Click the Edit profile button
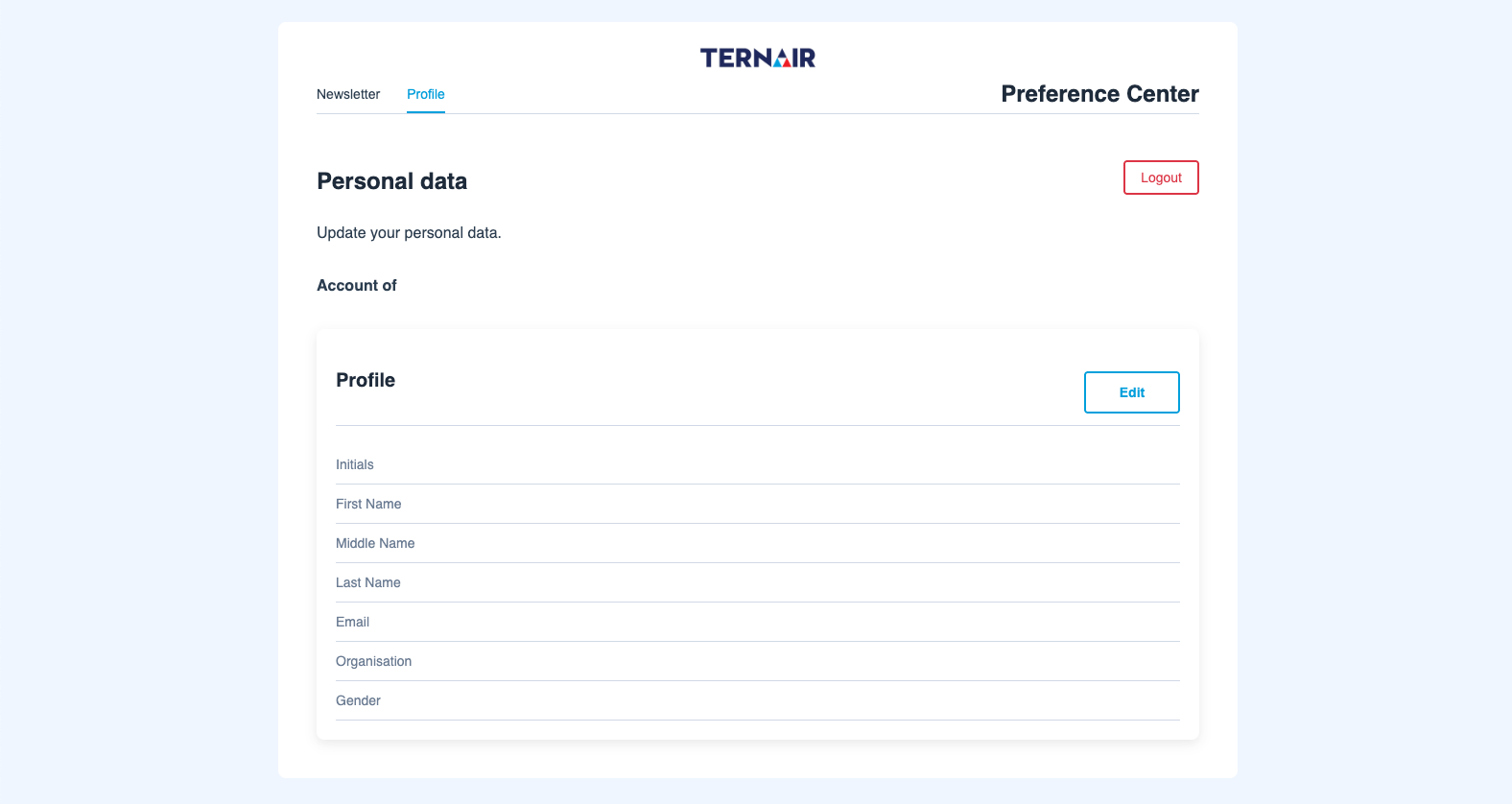 pos(1131,392)
